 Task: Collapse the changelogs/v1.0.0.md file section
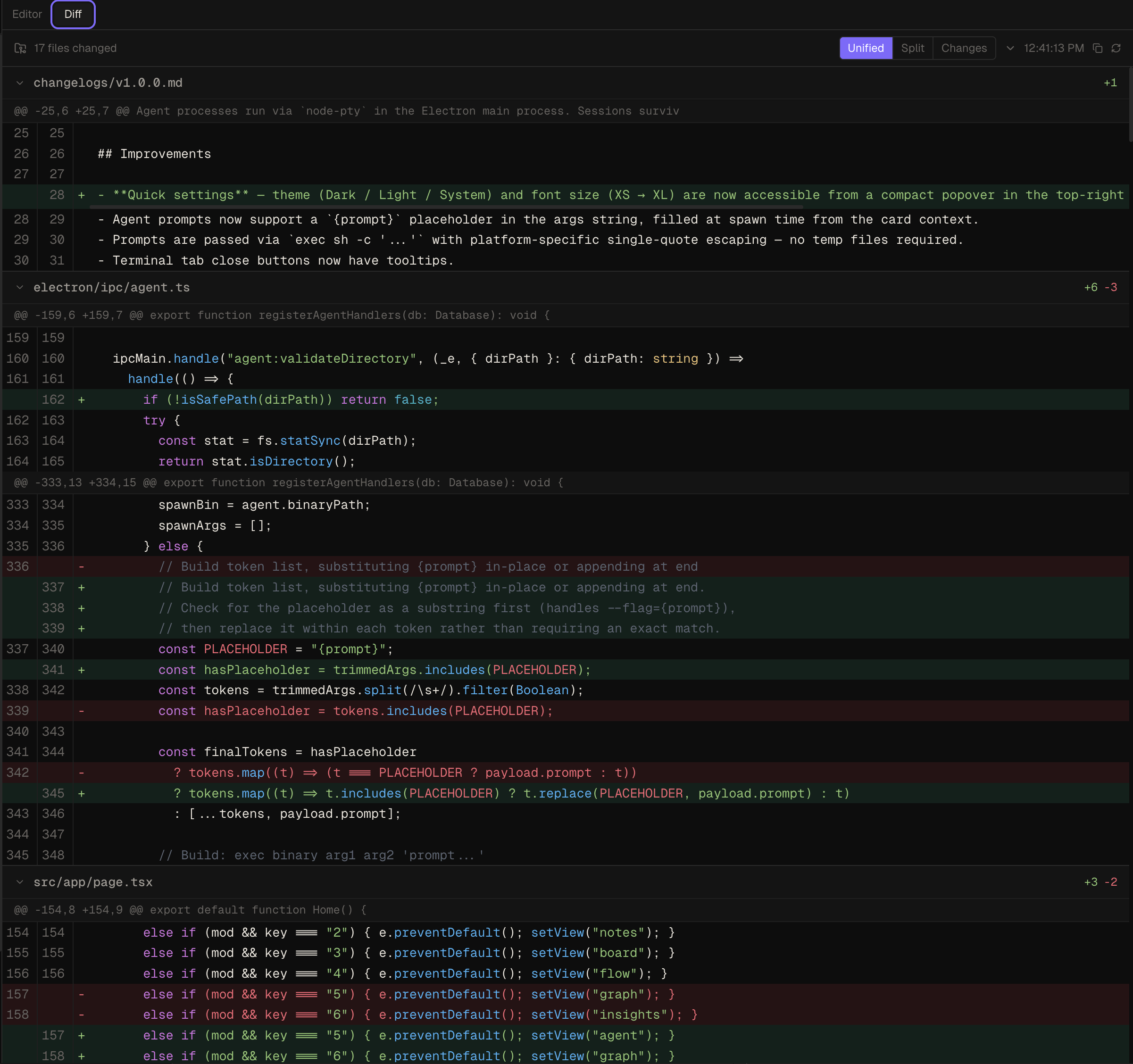(x=20, y=83)
